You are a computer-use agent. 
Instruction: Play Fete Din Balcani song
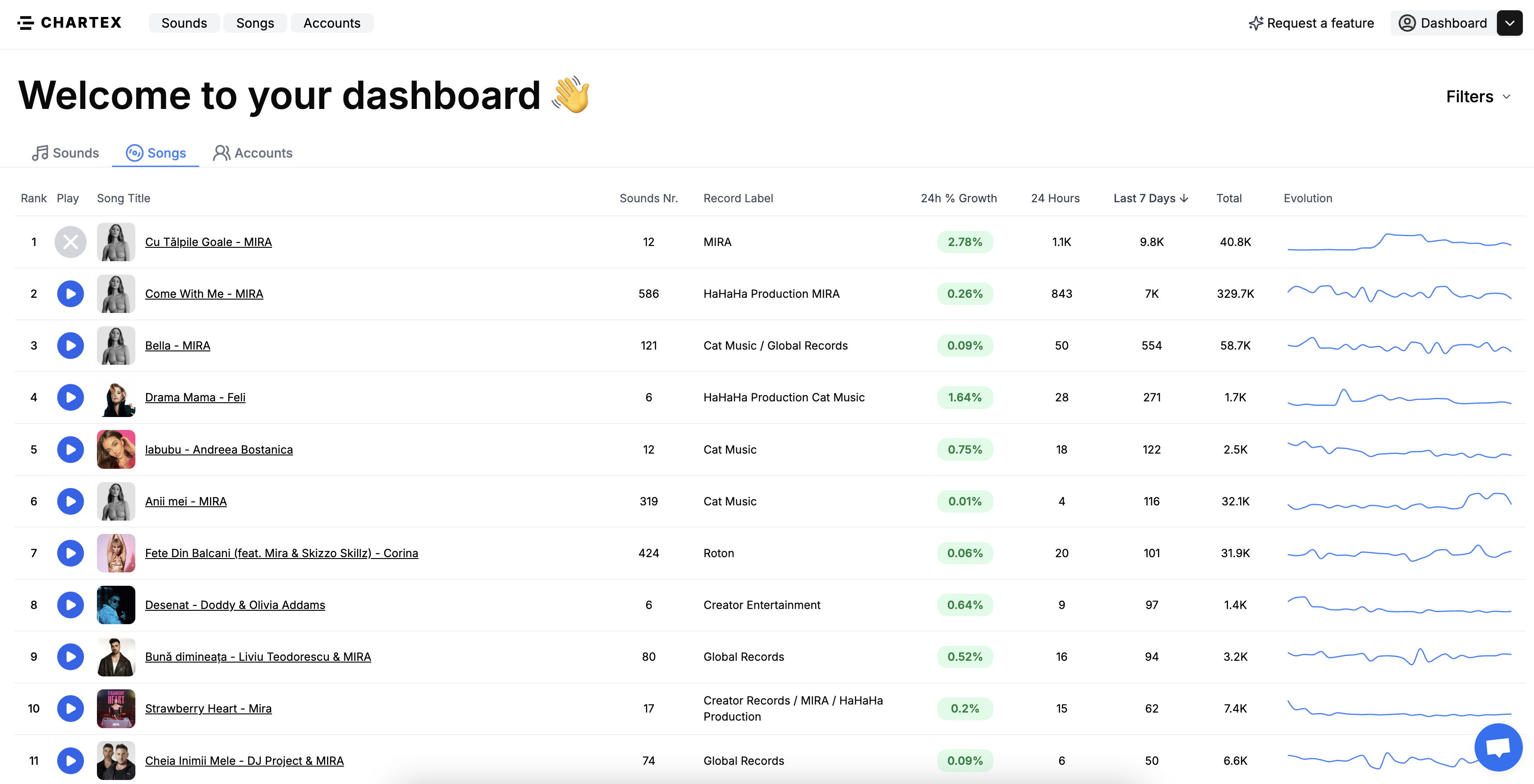pyautogui.click(x=70, y=553)
